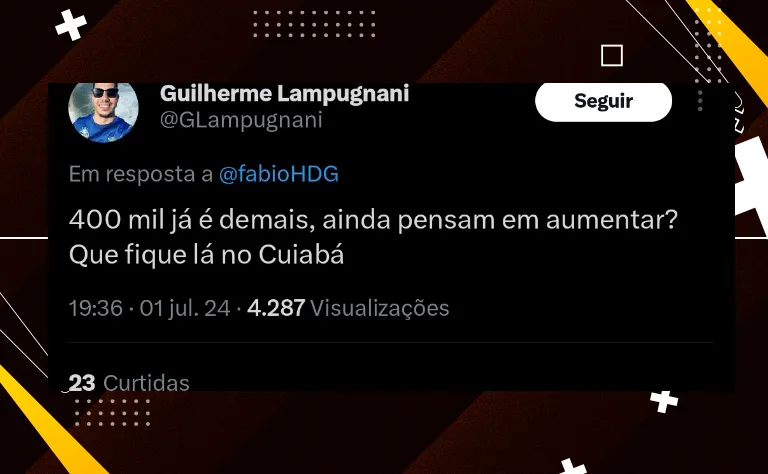768x474 pixels.
Task: Click the white plus icon below the tweet card
Action: 664,402
